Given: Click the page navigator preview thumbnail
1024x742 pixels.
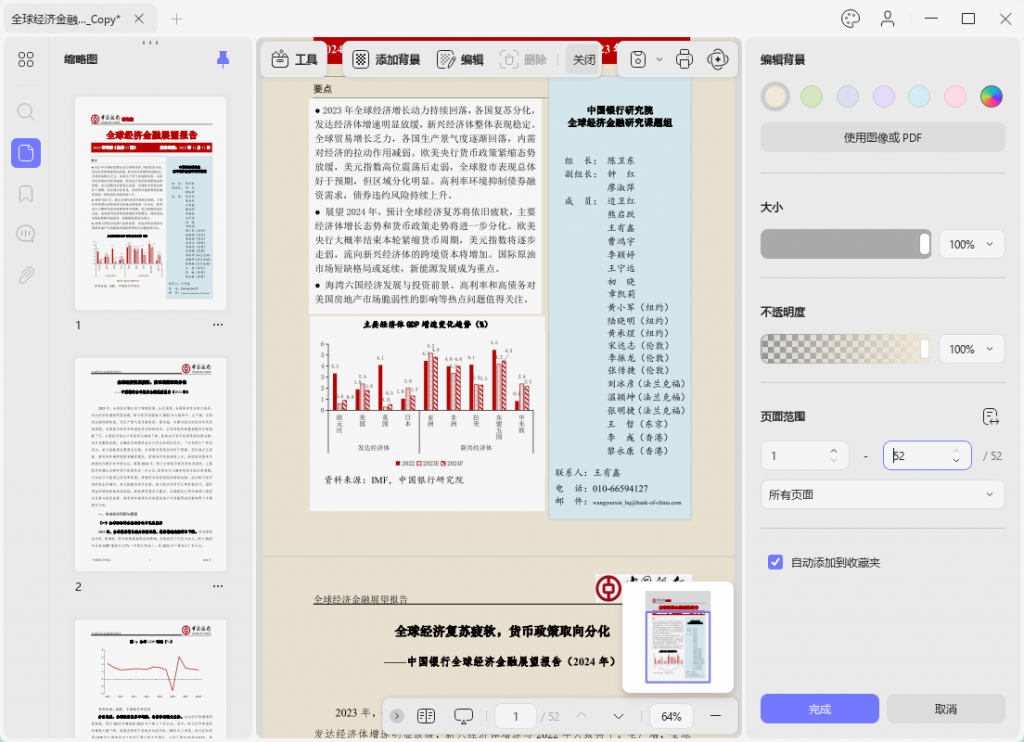Looking at the screenshot, I should (678, 637).
